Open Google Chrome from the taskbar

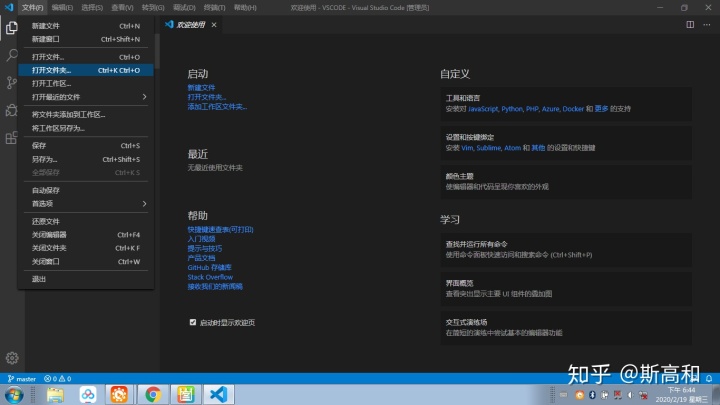tap(153, 395)
